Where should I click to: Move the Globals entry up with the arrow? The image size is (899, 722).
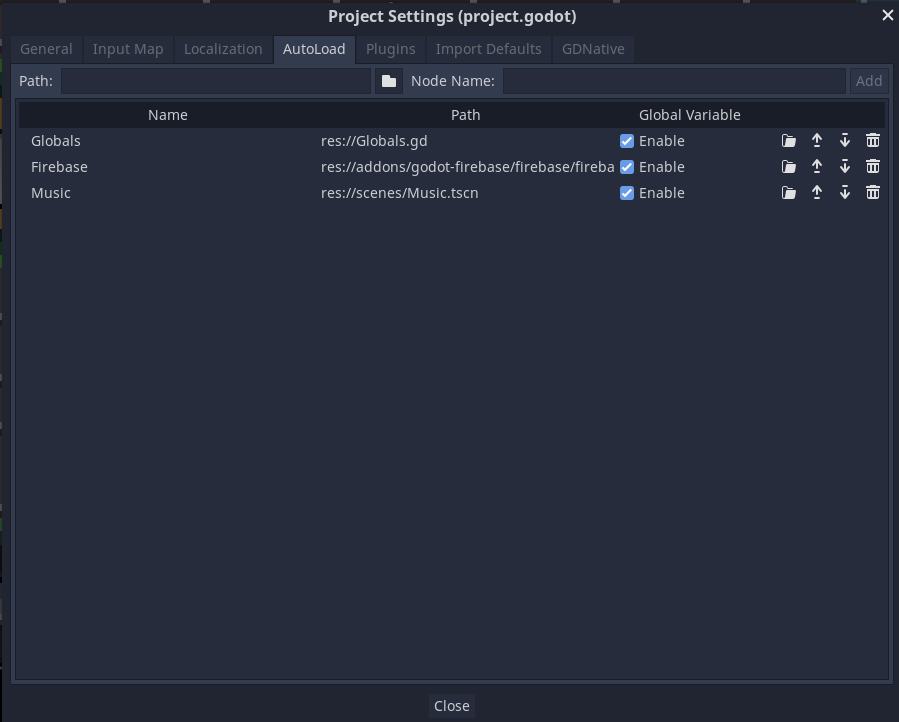(817, 140)
